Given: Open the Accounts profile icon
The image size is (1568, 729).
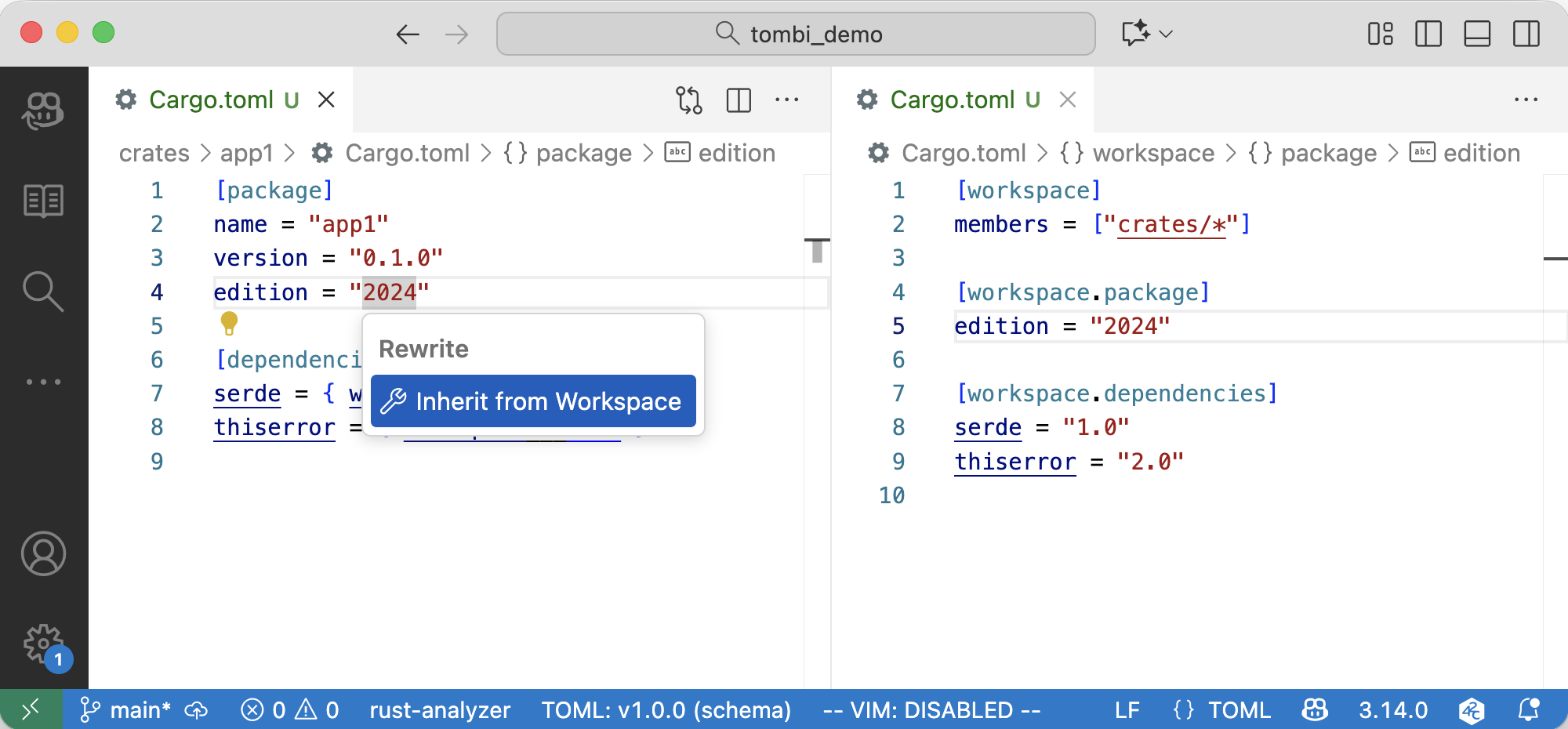Looking at the screenshot, I should (x=43, y=554).
